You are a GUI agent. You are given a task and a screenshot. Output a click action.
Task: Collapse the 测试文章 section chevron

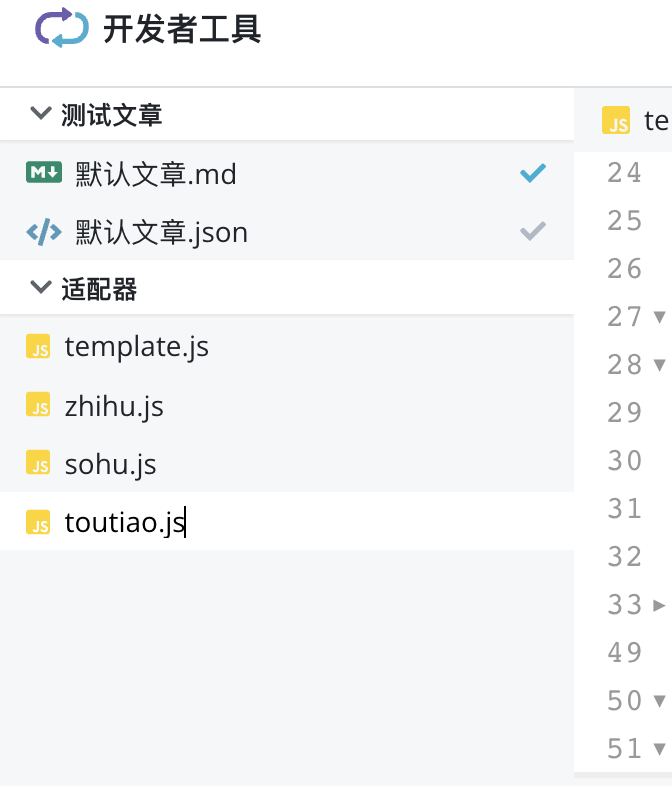[x=41, y=113]
